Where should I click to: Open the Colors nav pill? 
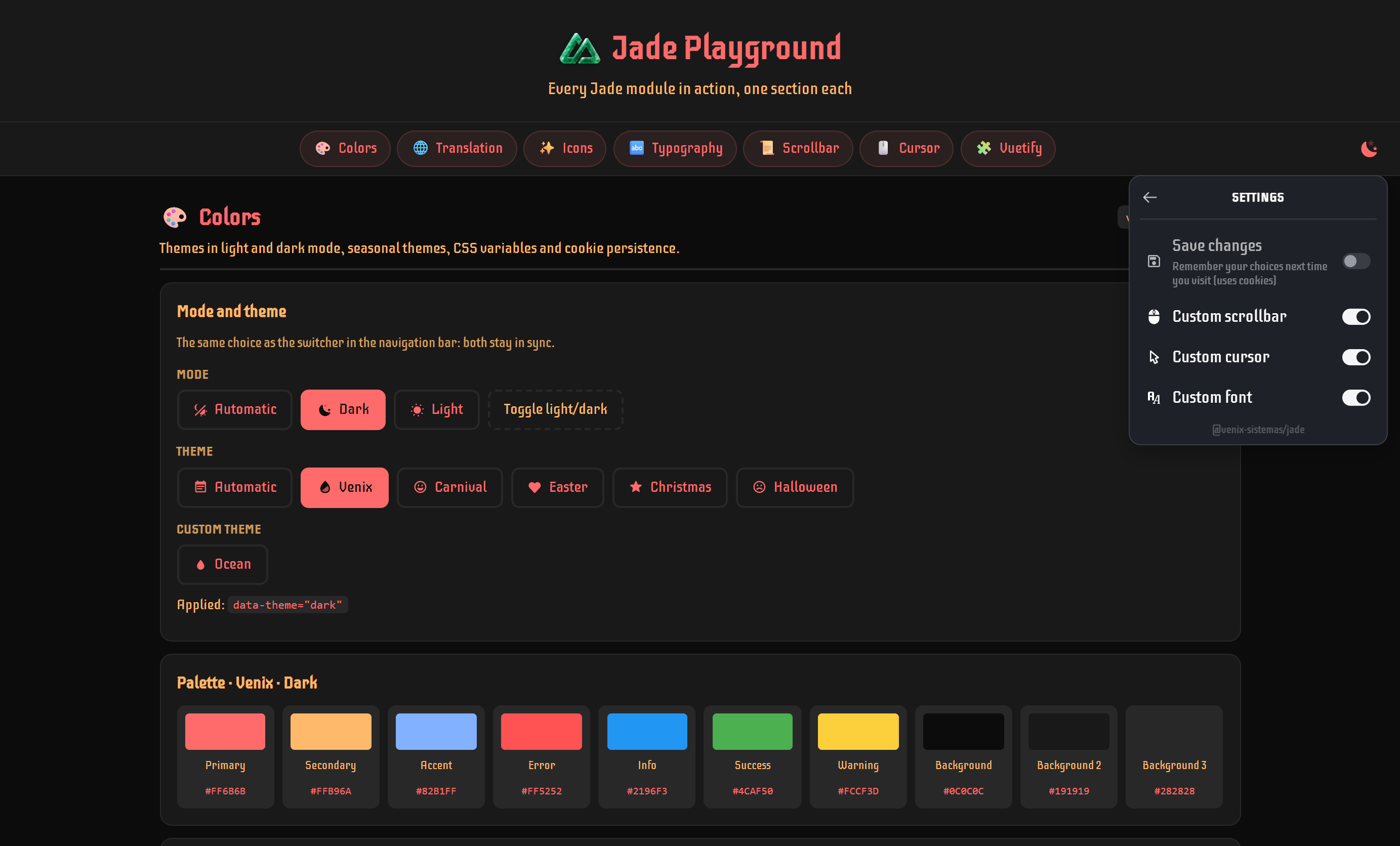tap(345, 148)
